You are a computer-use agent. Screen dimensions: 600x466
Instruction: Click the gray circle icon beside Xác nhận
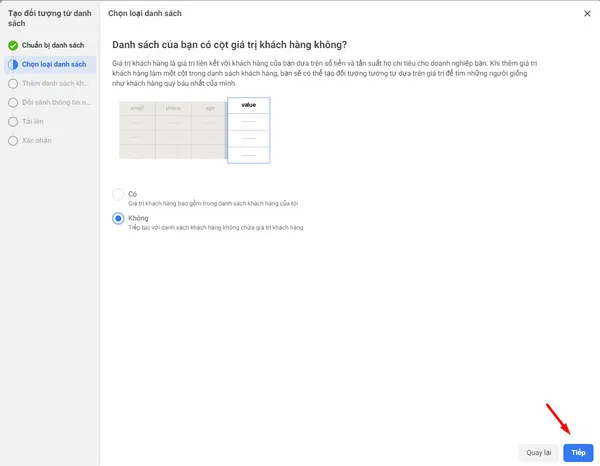click(12, 141)
